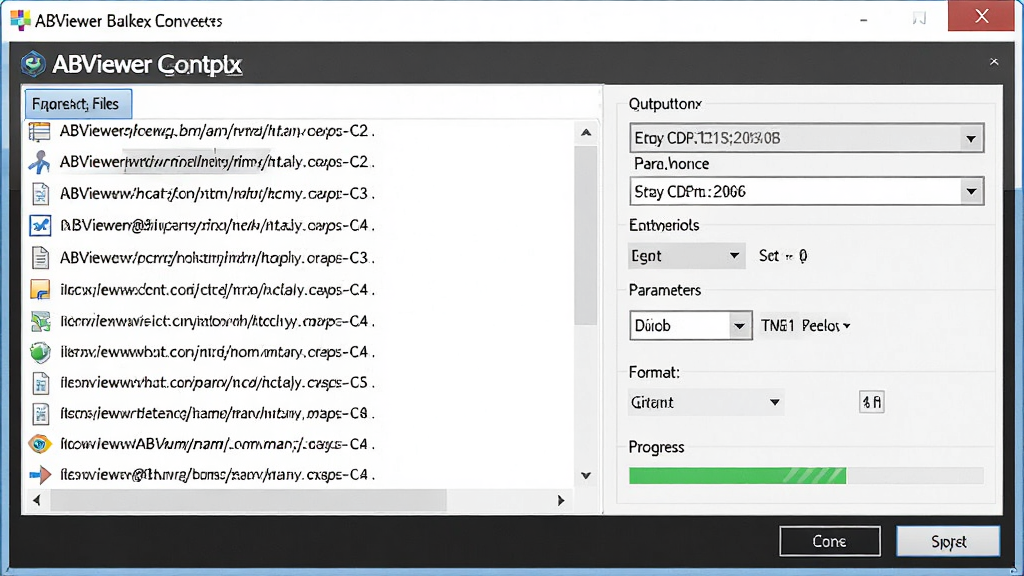Open the 'Egnt' dropdown
The image size is (1024, 576).
686,256
